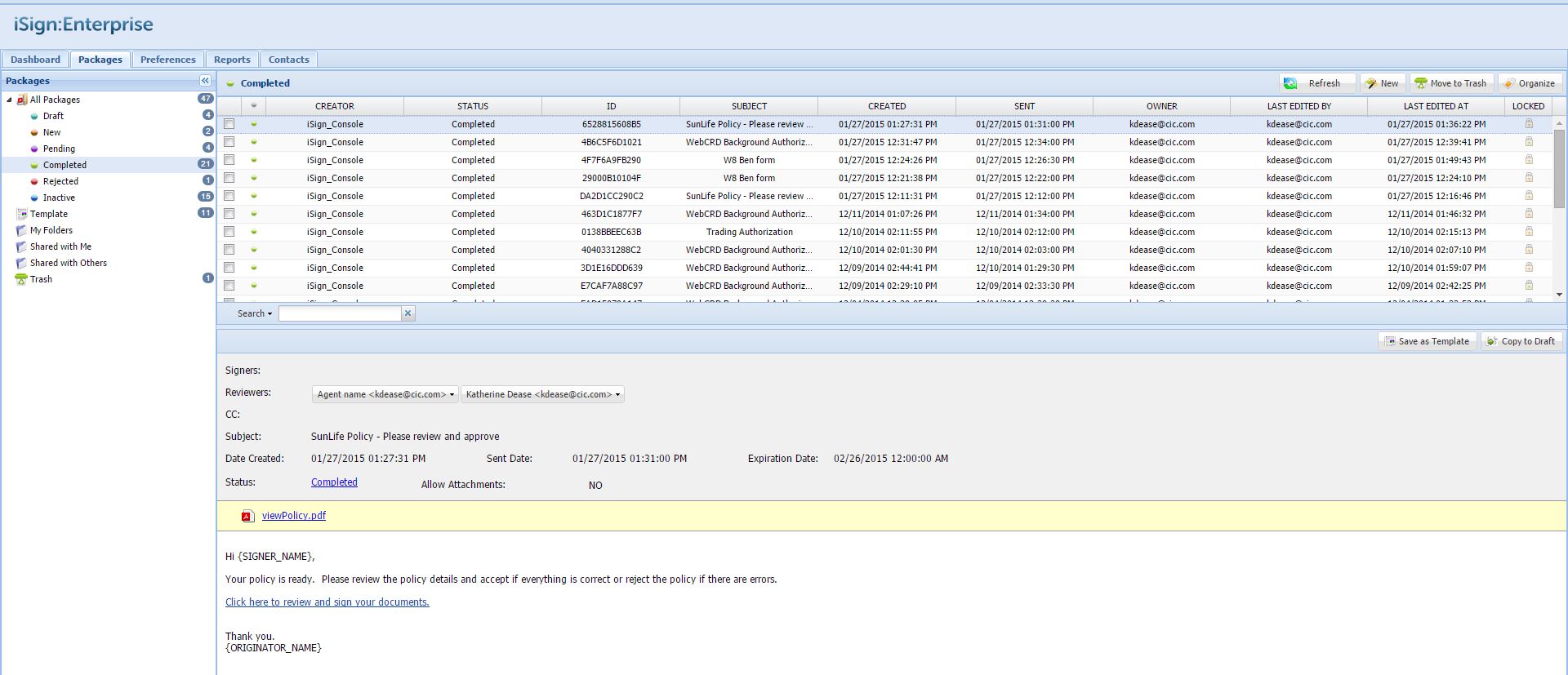Click the Inactive blue dot icon
Viewport: 1568px width, 675px height.
click(x=34, y=198)
